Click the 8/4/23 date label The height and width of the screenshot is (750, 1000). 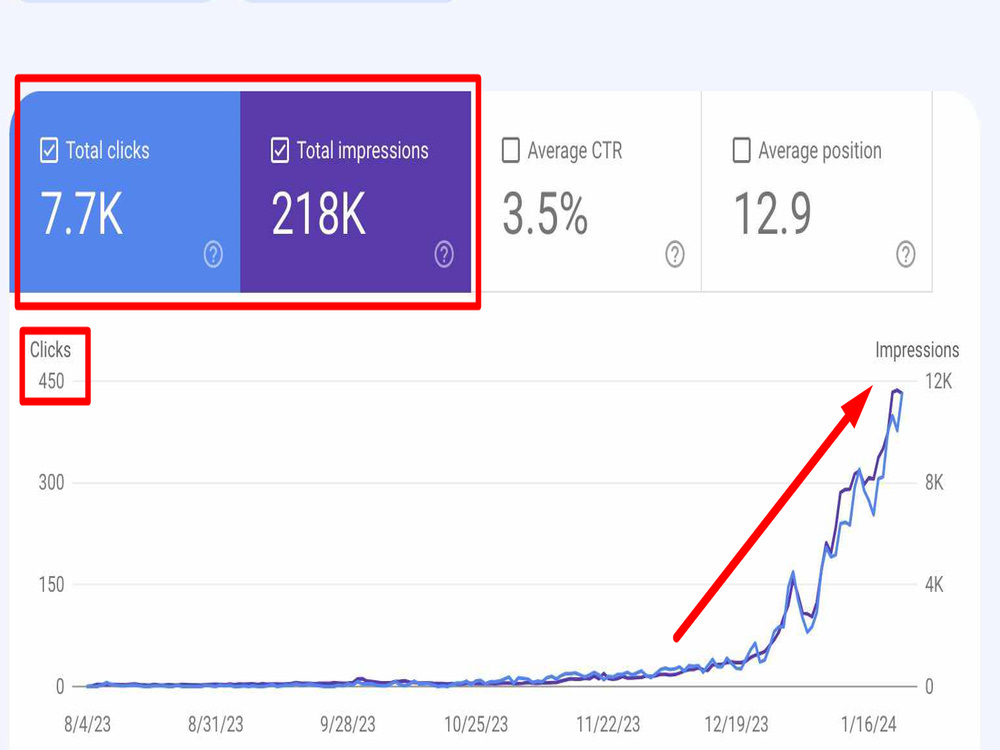point(87,724)
